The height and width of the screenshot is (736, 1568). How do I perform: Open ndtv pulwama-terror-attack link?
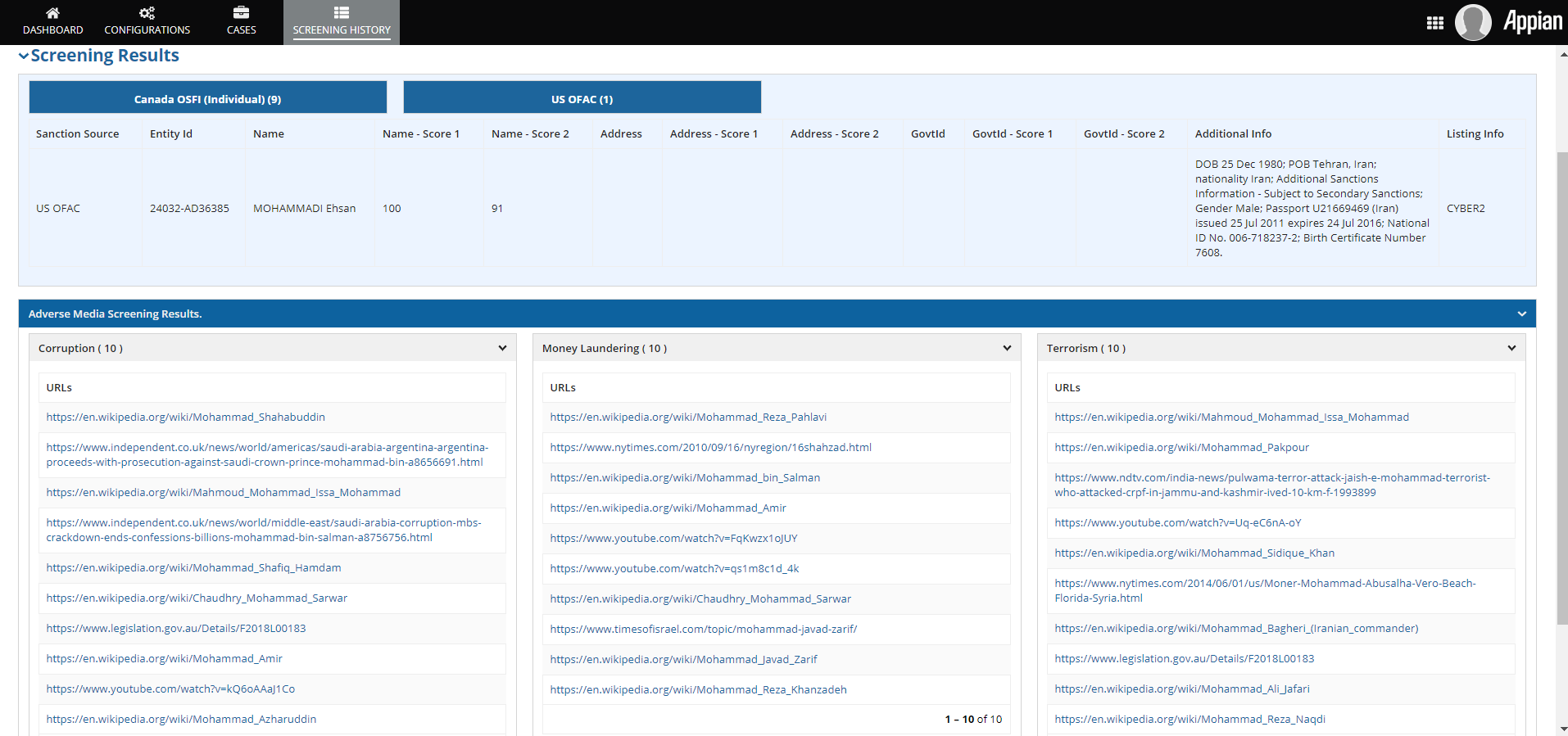pyautogui.click(x=1272, y=485)
